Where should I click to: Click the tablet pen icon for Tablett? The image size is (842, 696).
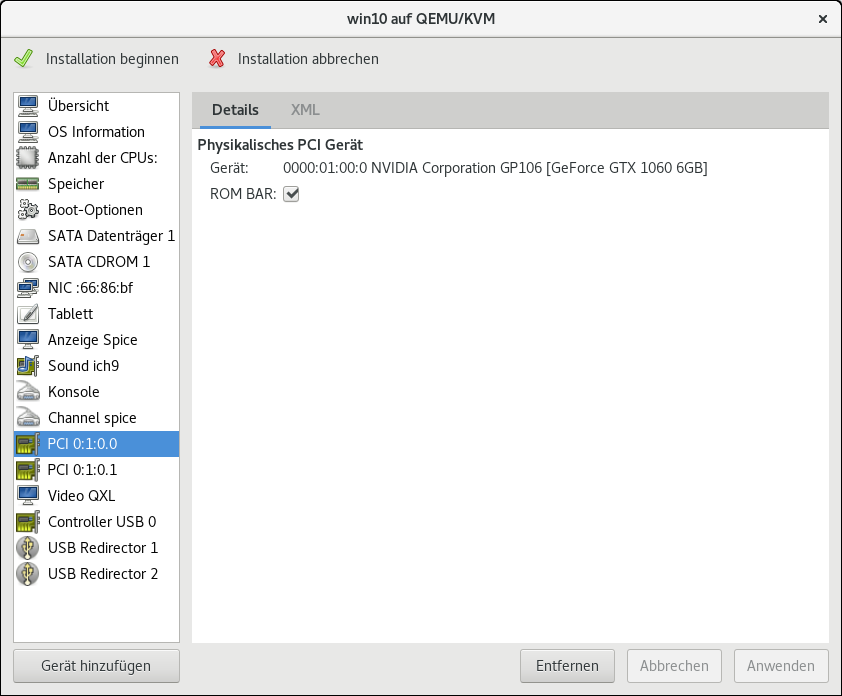[28, 314]
